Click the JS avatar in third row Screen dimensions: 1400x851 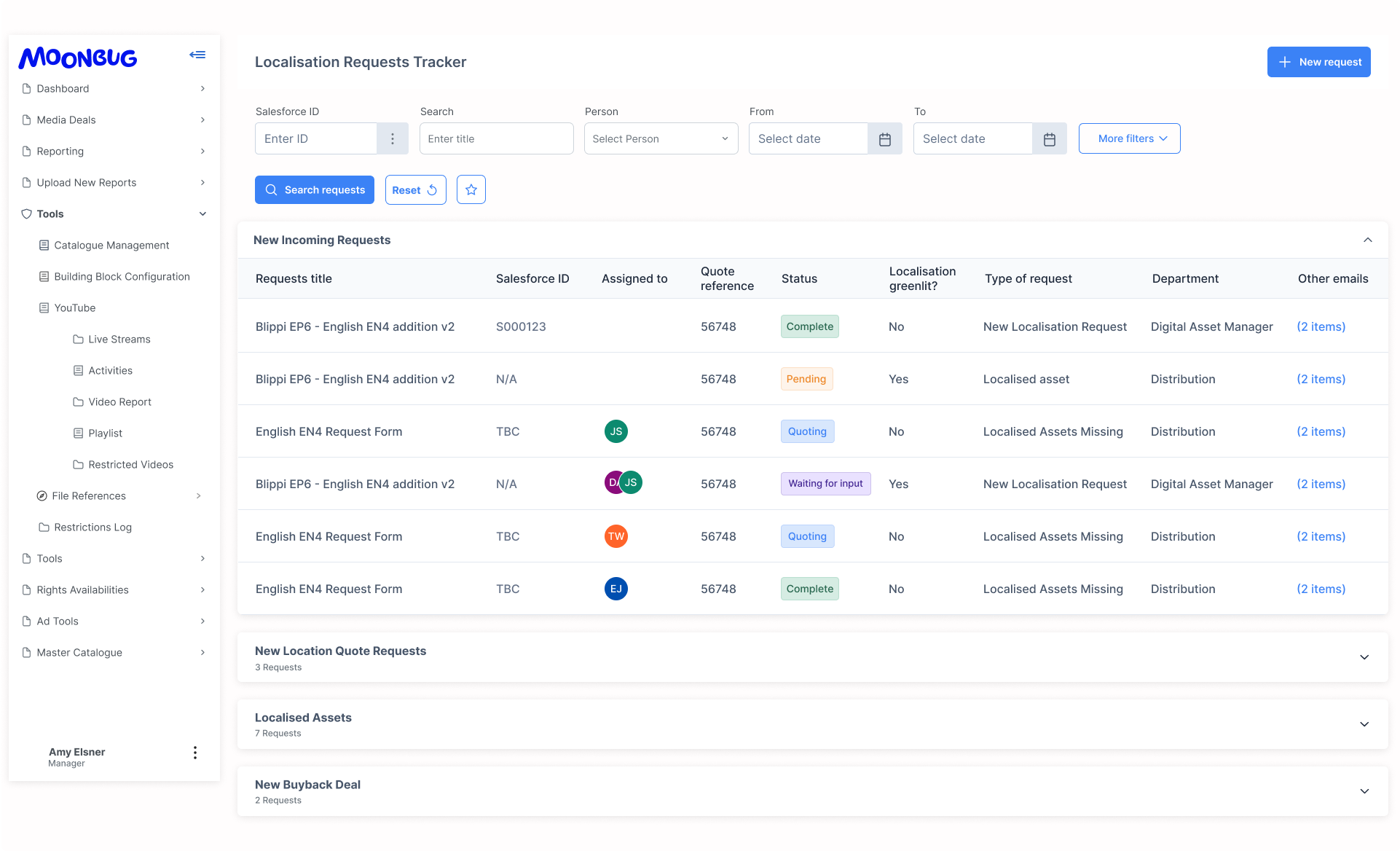616,431
